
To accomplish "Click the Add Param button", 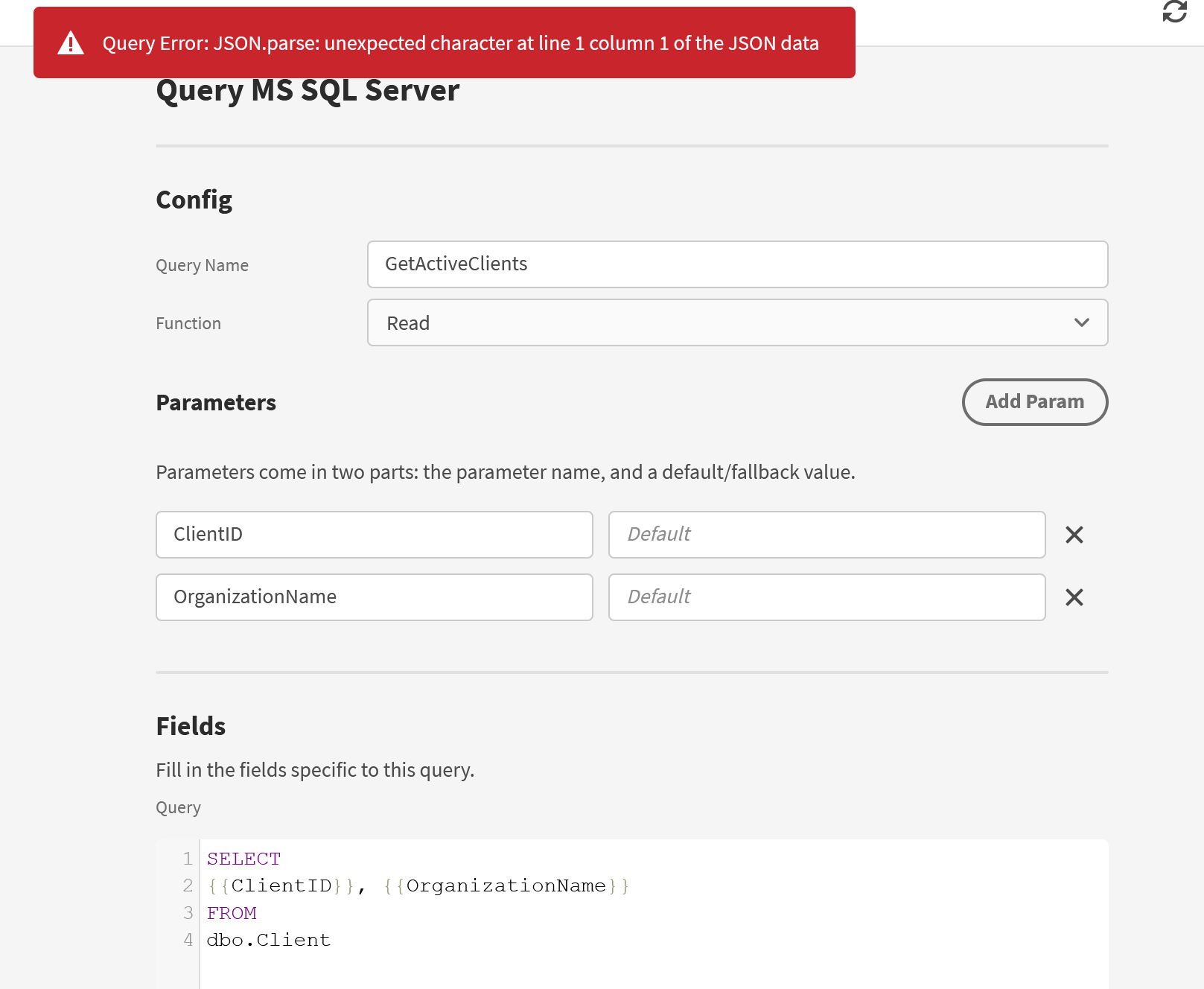I will (x=1034, y=401).
